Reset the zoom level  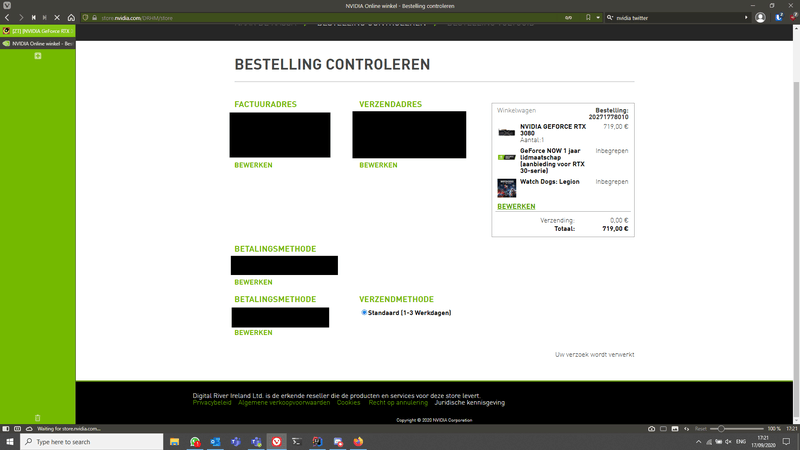pyautogui.click(x=701, y=429)
